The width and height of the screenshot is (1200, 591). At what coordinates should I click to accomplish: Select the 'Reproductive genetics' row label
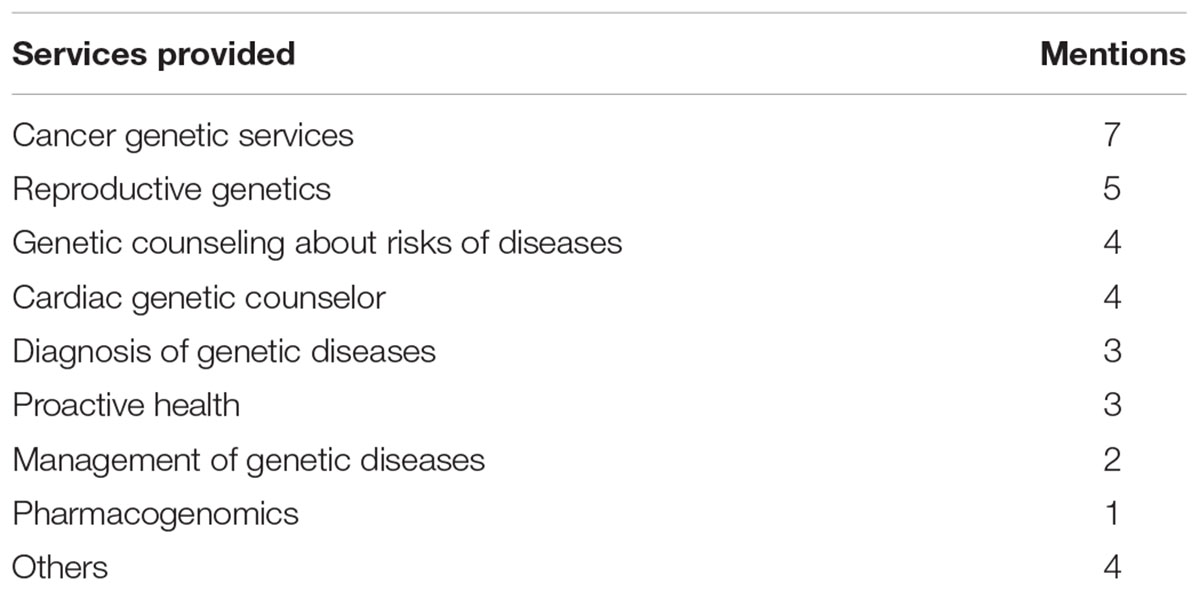171,189
